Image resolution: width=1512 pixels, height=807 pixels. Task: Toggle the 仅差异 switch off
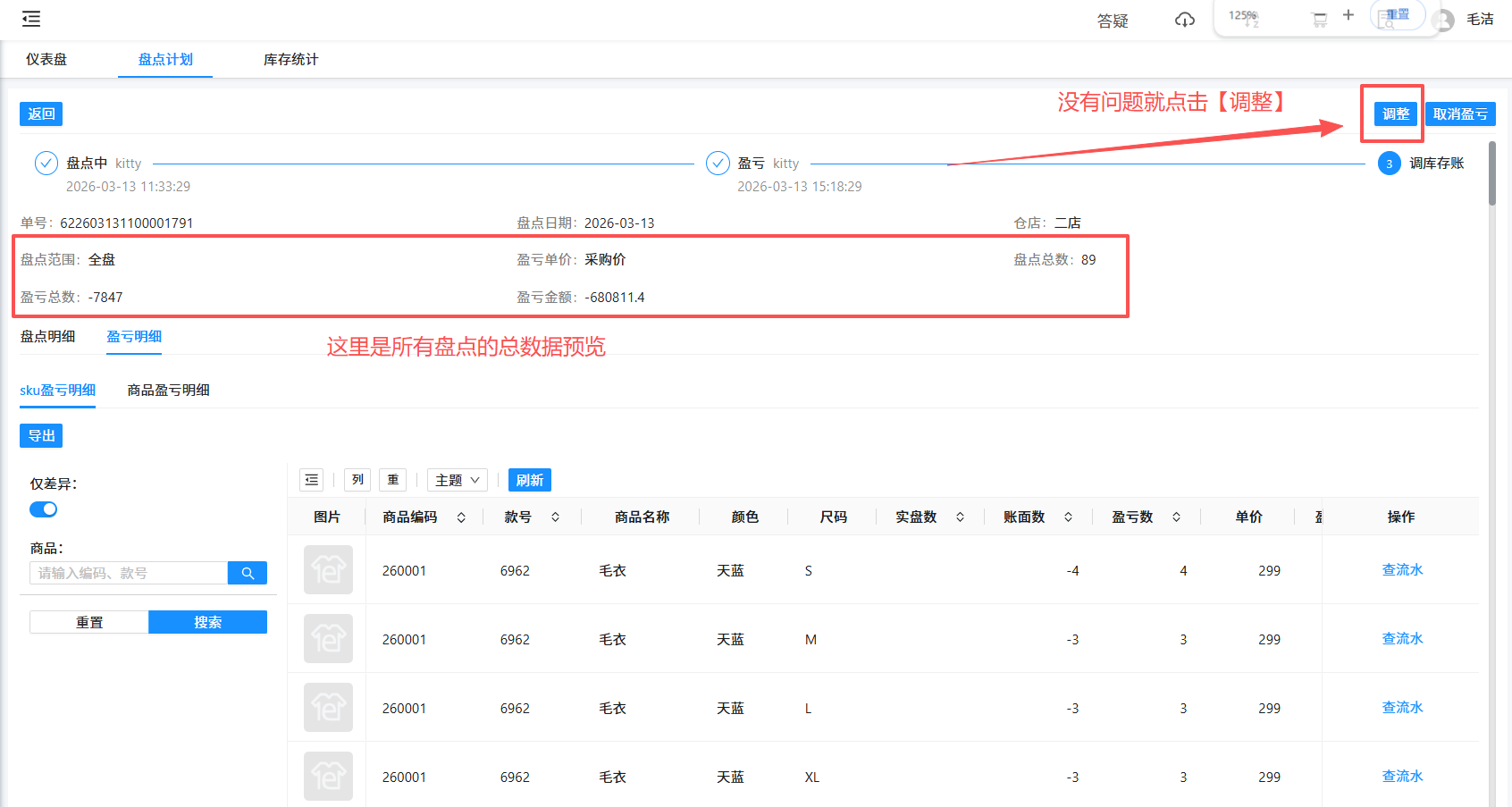point(43,509)
